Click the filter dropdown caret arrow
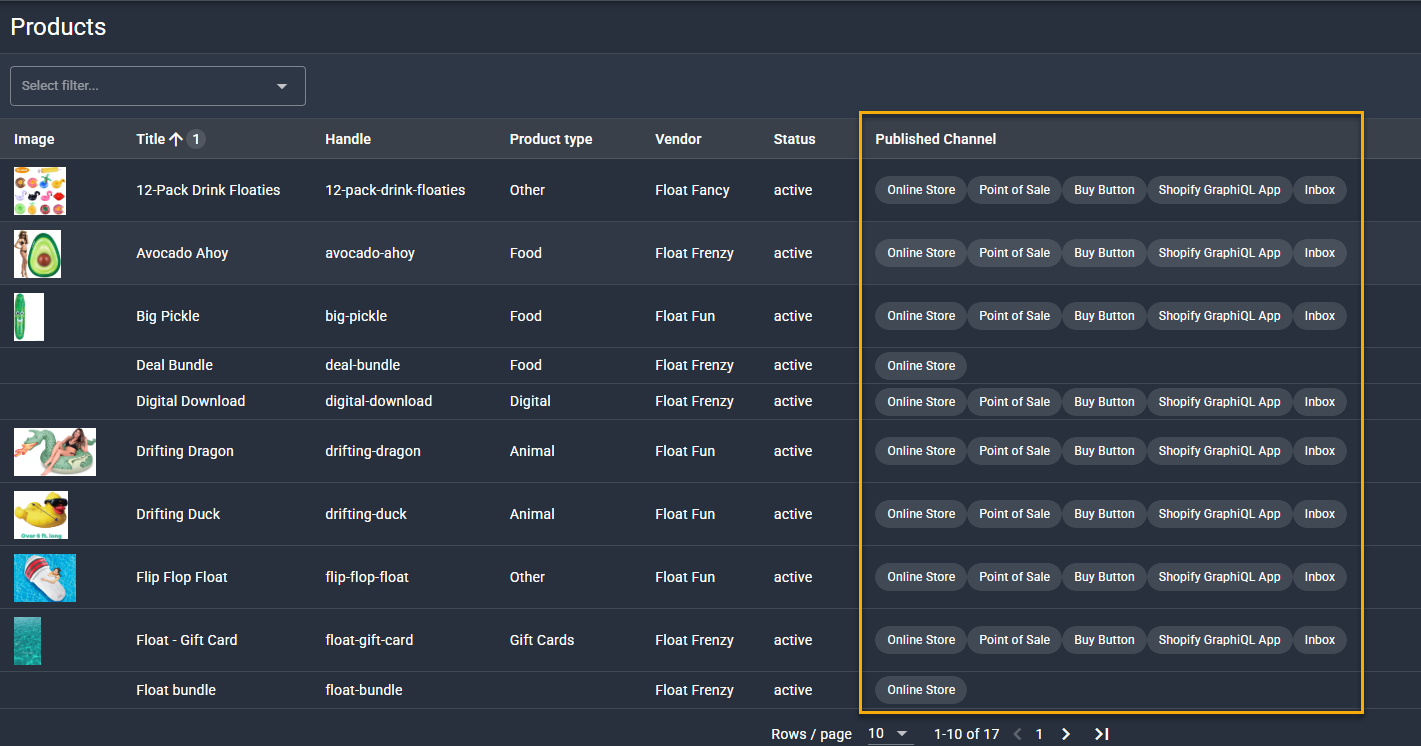The image size is (1421, 746). coord(282,86)
